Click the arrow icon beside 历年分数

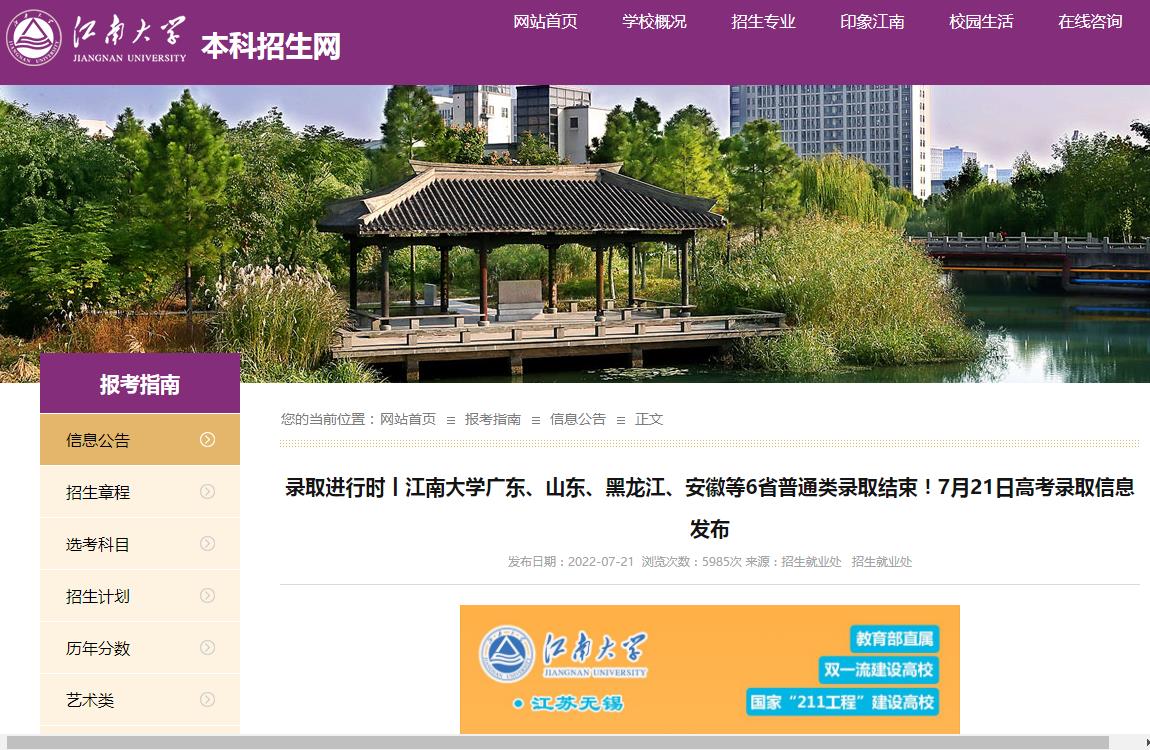[208, 647]
